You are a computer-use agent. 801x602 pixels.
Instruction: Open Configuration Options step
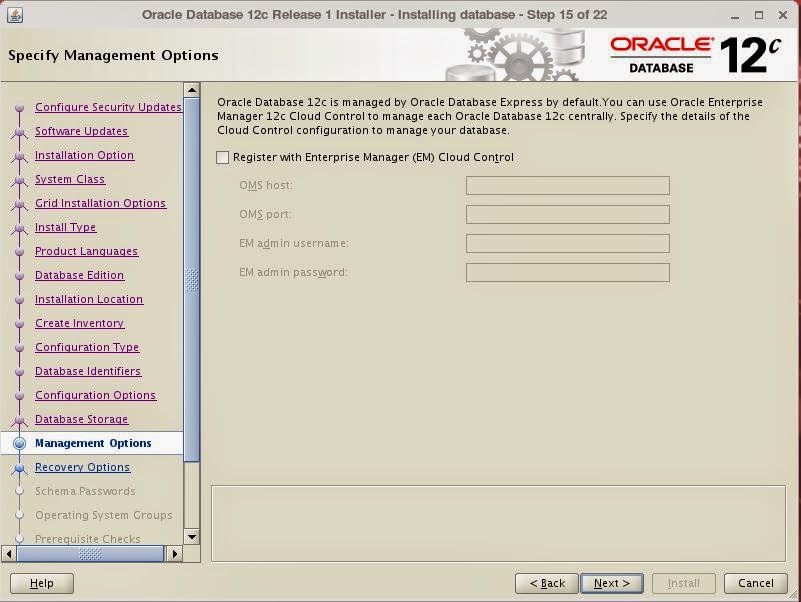[x=96, y=395]
